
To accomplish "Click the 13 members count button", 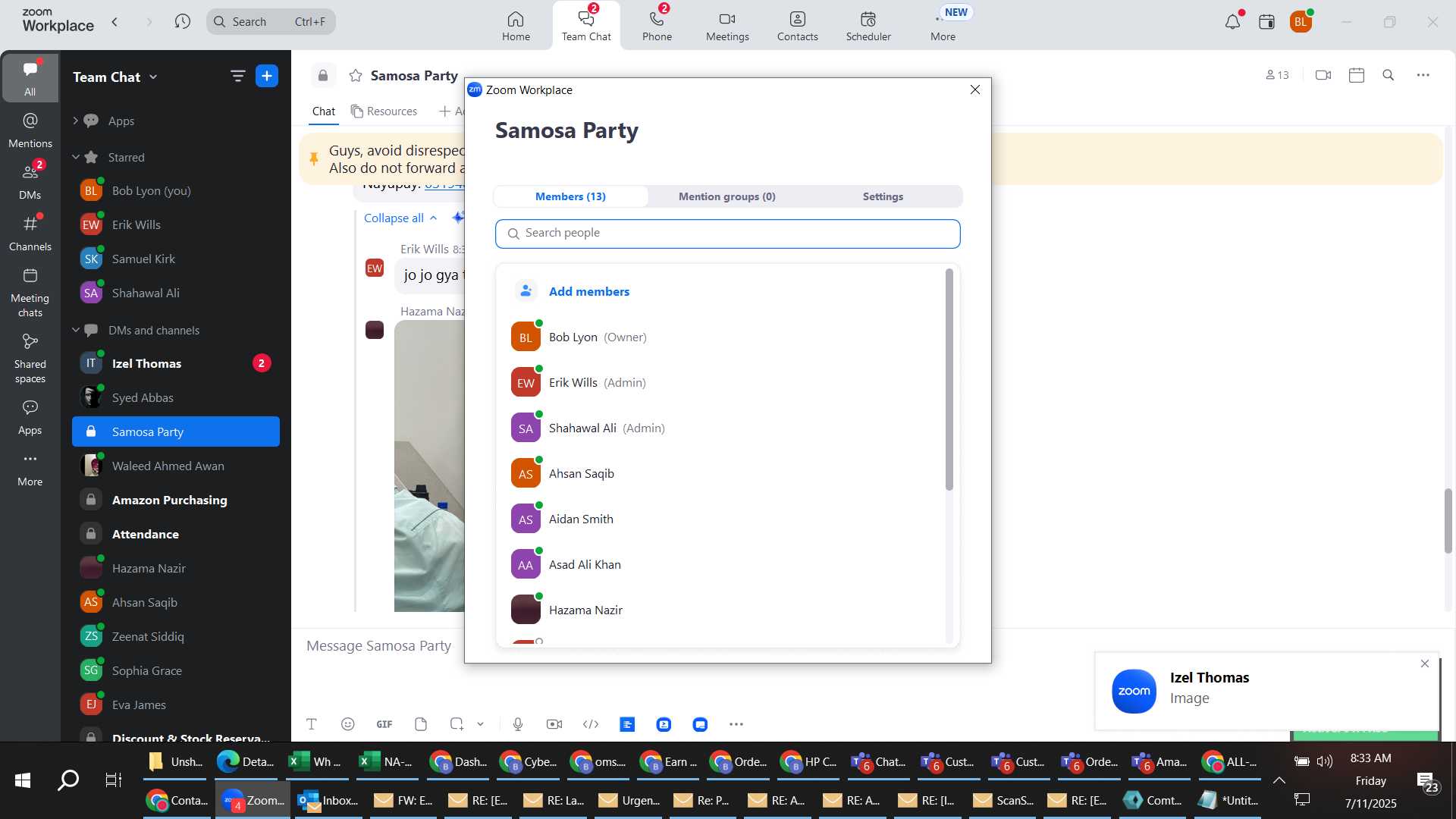I will pos(1278,75).
